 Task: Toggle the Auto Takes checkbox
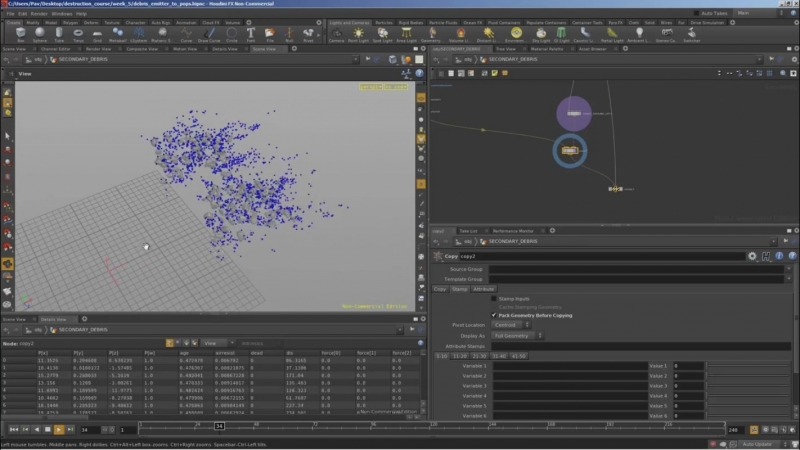(696, 13)
